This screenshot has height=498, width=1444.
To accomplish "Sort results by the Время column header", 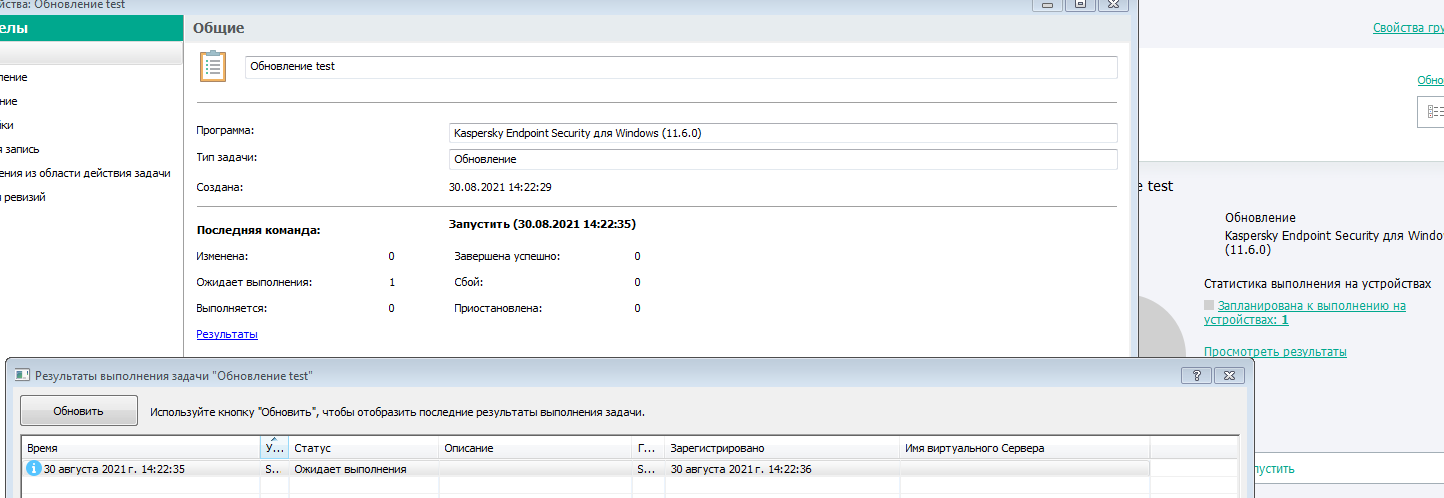I will coord(140,448).
